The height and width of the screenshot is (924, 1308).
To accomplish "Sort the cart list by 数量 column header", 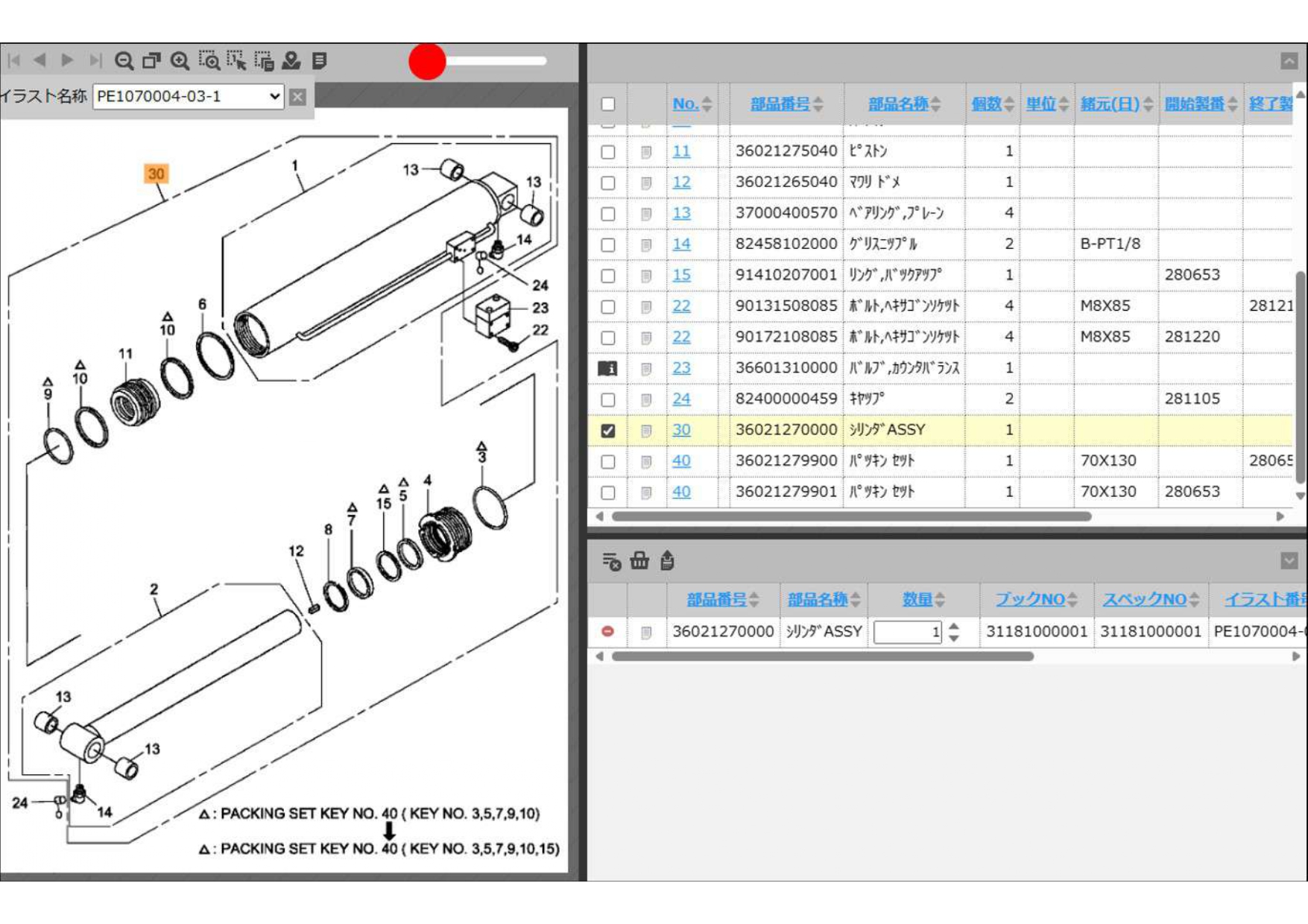I will (917, 599).
